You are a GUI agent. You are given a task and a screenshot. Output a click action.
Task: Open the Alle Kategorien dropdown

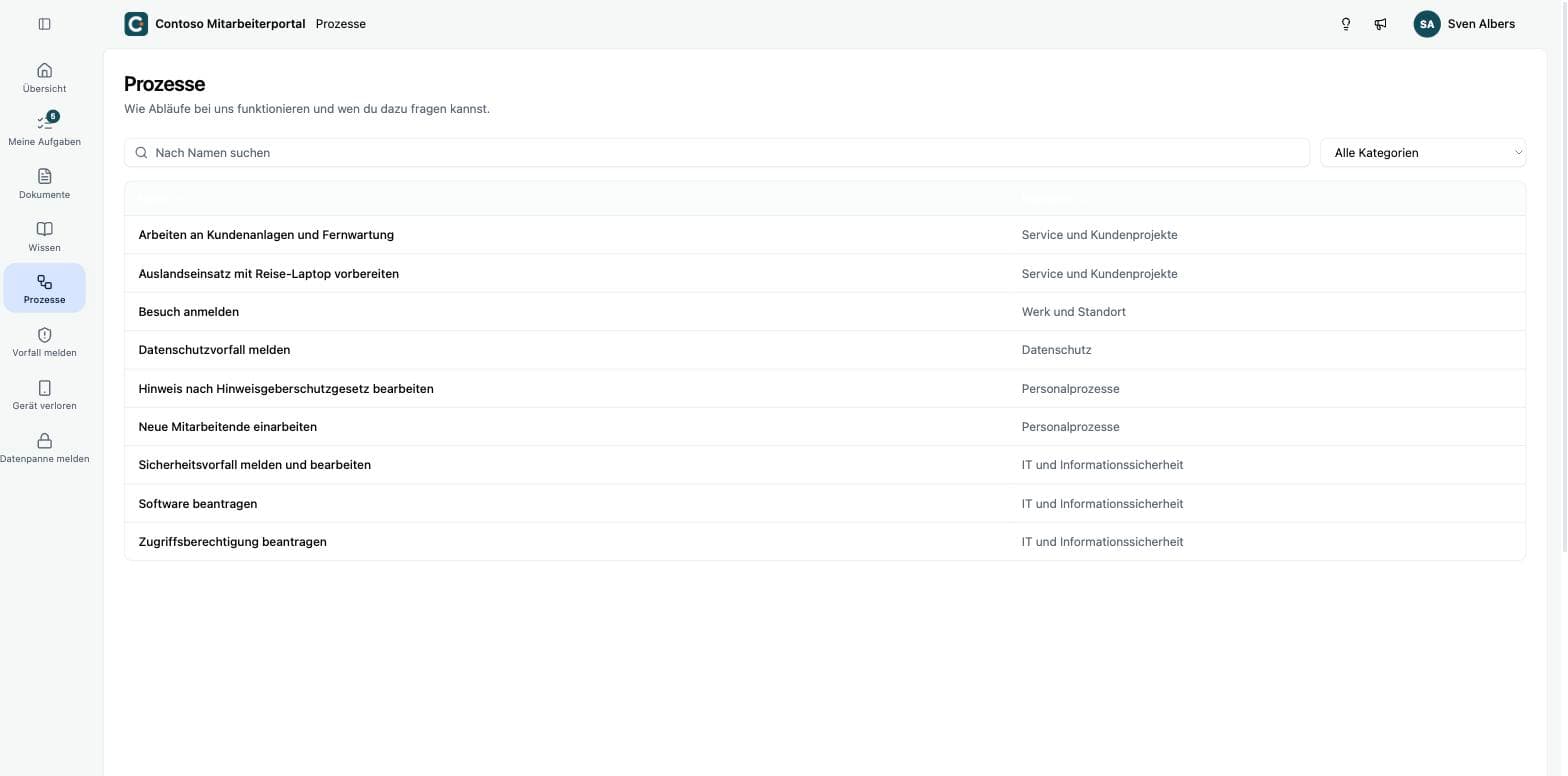tap(1423, 153)
